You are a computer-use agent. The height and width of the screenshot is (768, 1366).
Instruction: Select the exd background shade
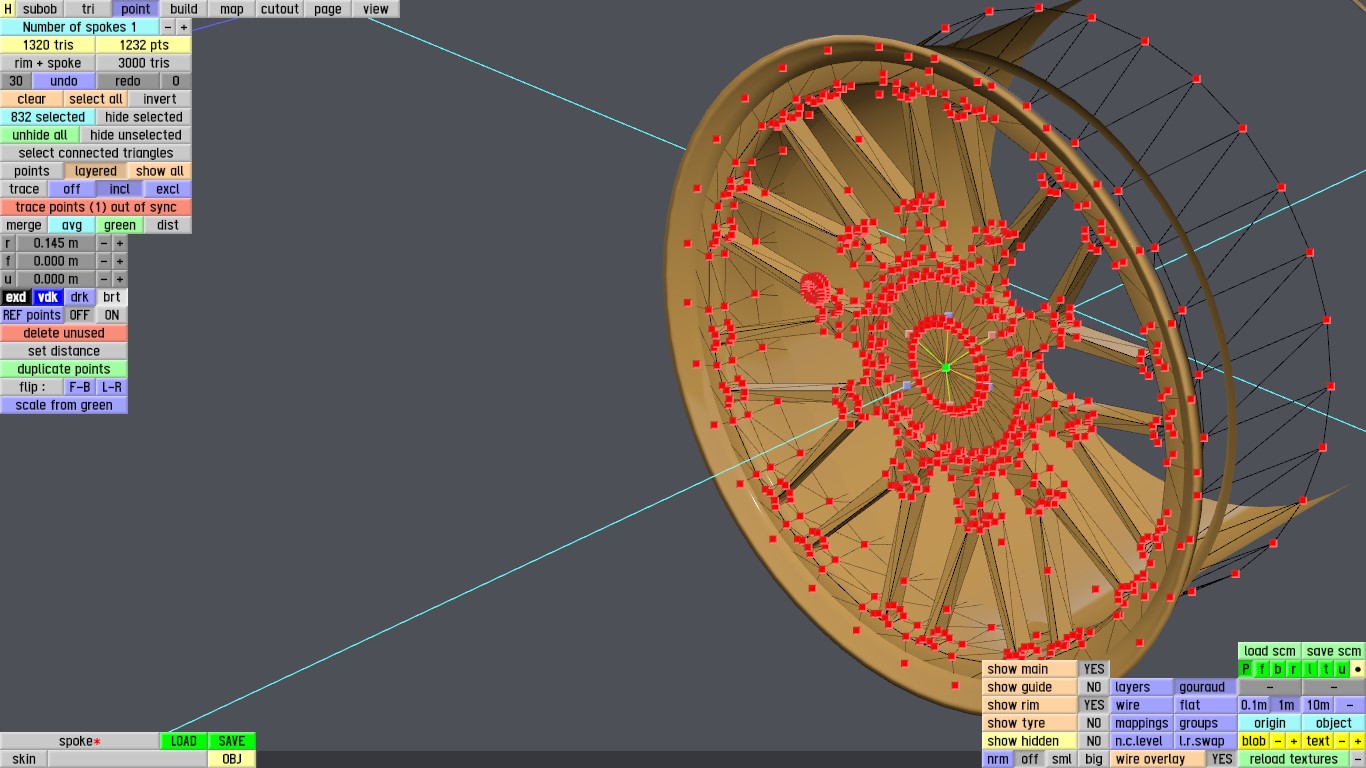(x=16, y=297)
